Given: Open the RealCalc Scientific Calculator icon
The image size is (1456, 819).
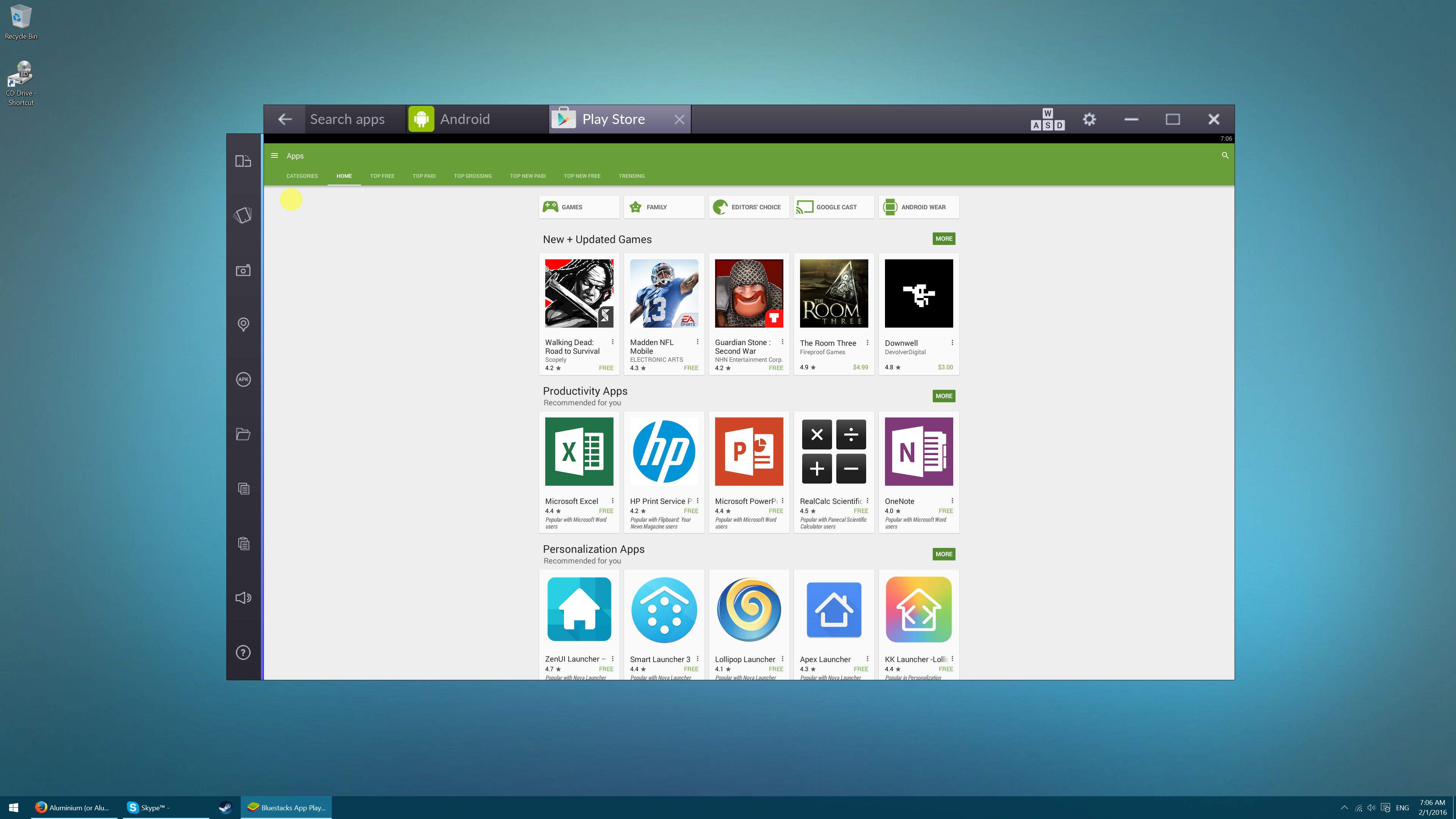Looking at the screenshot, I should tap(833, 451).
